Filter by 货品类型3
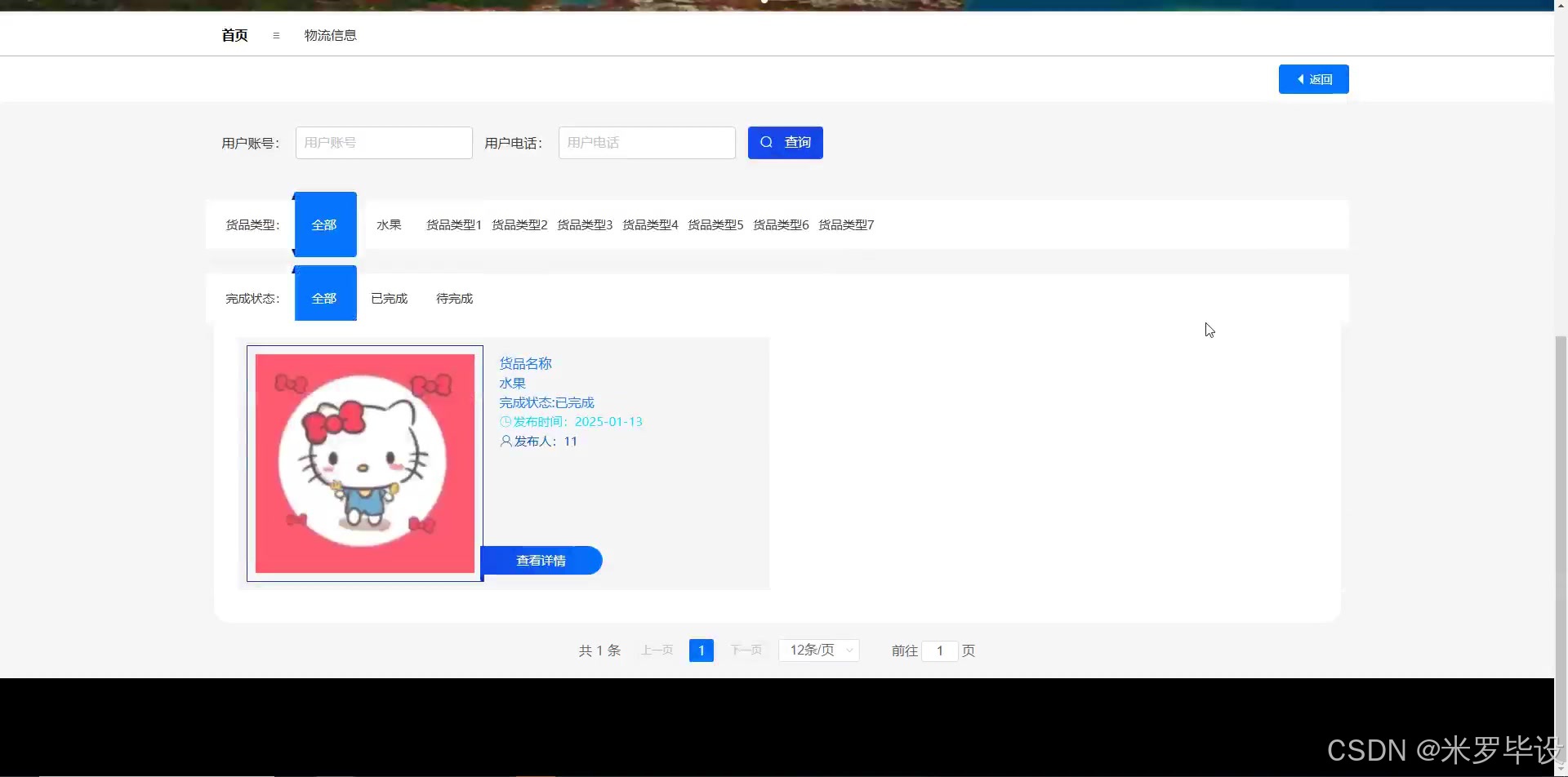The image size is (1568, 777). coord(585,224)
